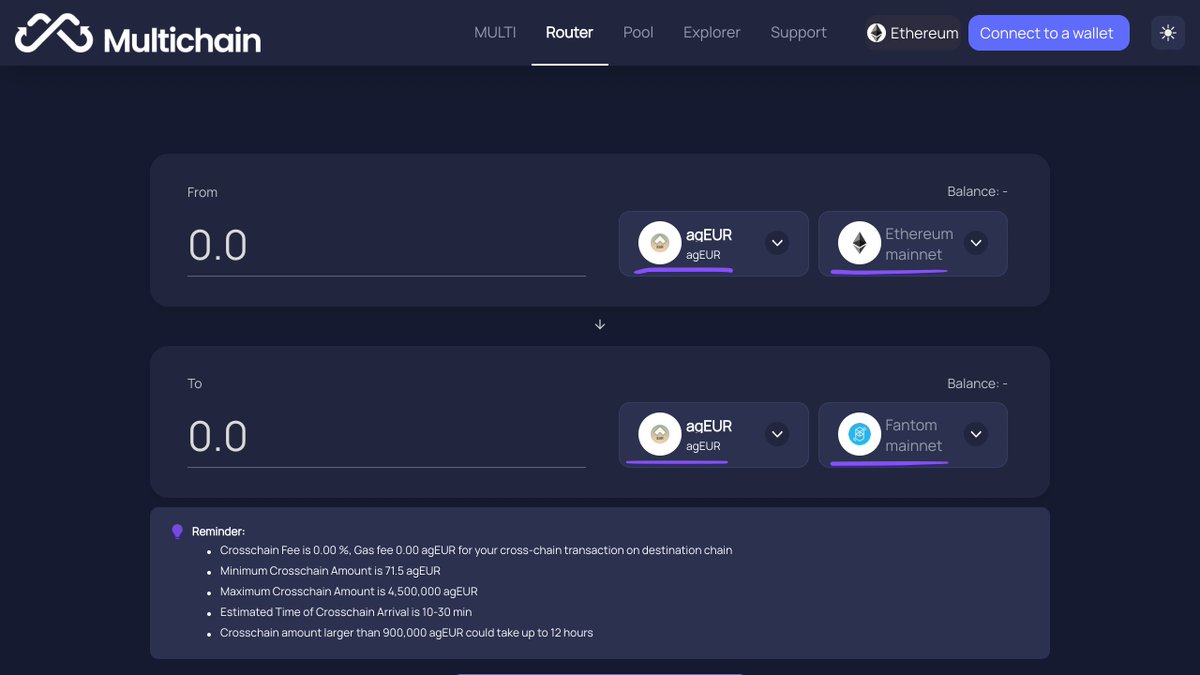Click the Ethereum icon in header
This screenshot has height=675, width=1200.
click(876, 33)
